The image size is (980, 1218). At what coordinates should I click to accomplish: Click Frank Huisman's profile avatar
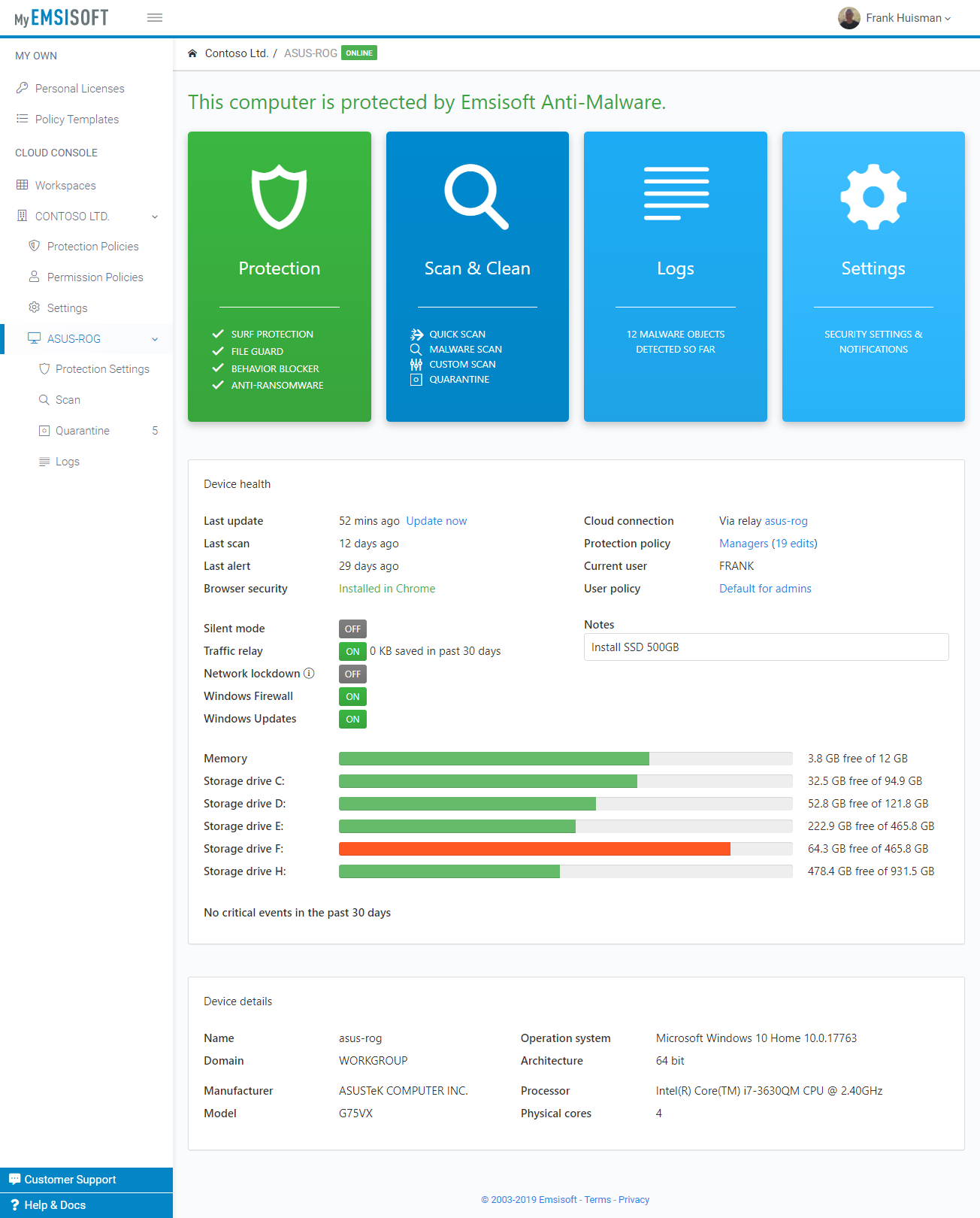tap(849, 18)
